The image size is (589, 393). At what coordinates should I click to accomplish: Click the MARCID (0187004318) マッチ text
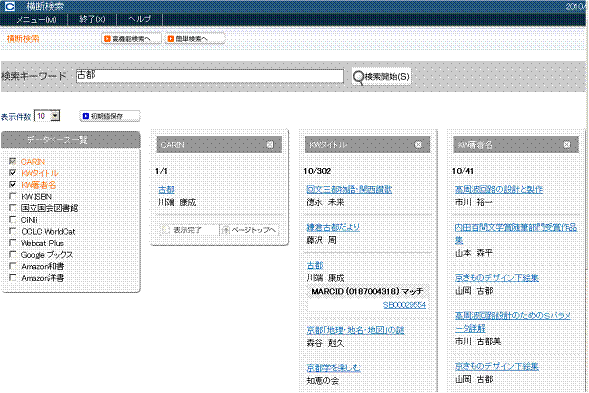tap(367, 292)
